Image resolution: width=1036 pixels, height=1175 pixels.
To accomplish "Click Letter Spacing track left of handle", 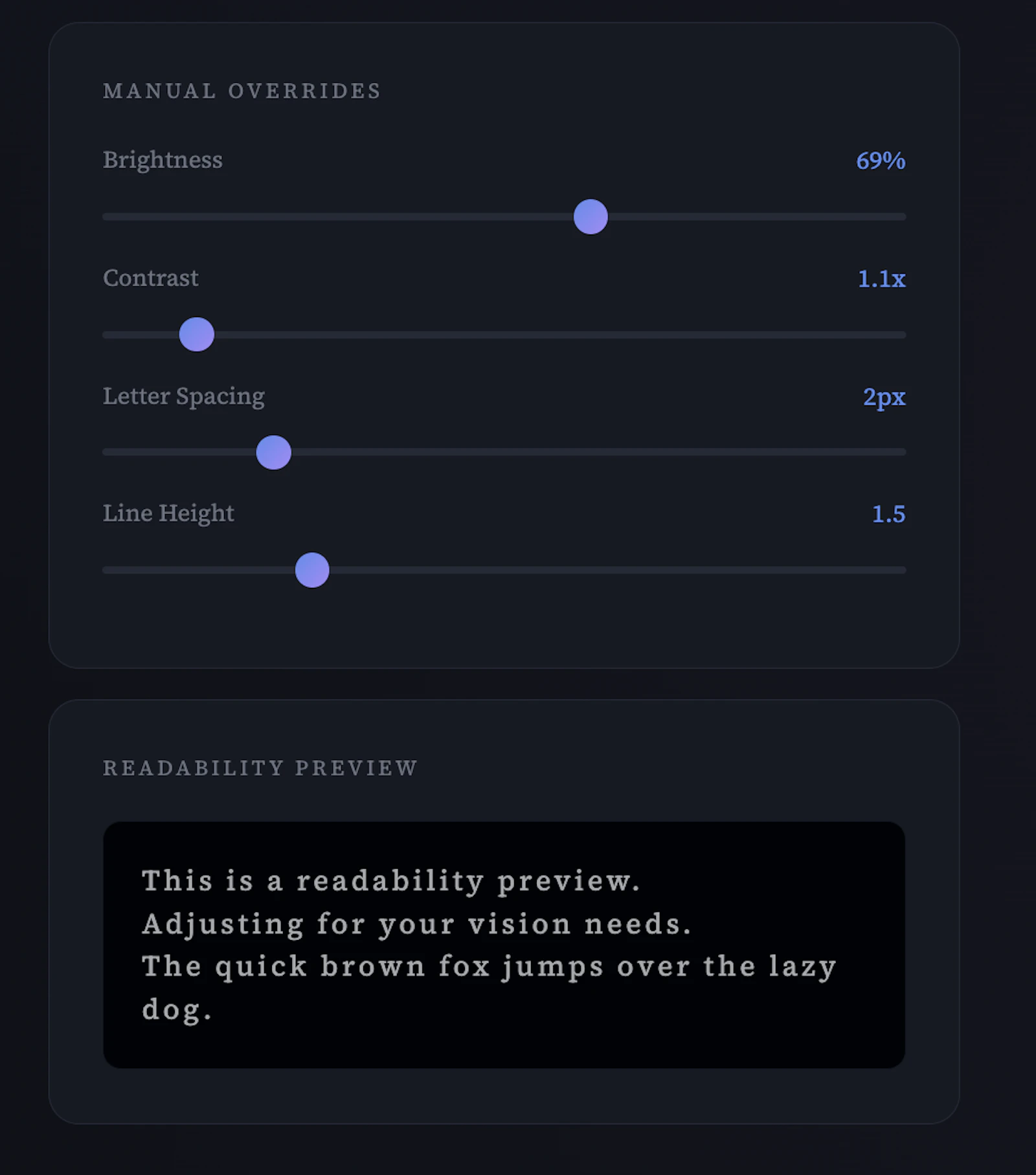I will [x=179, y=453].
